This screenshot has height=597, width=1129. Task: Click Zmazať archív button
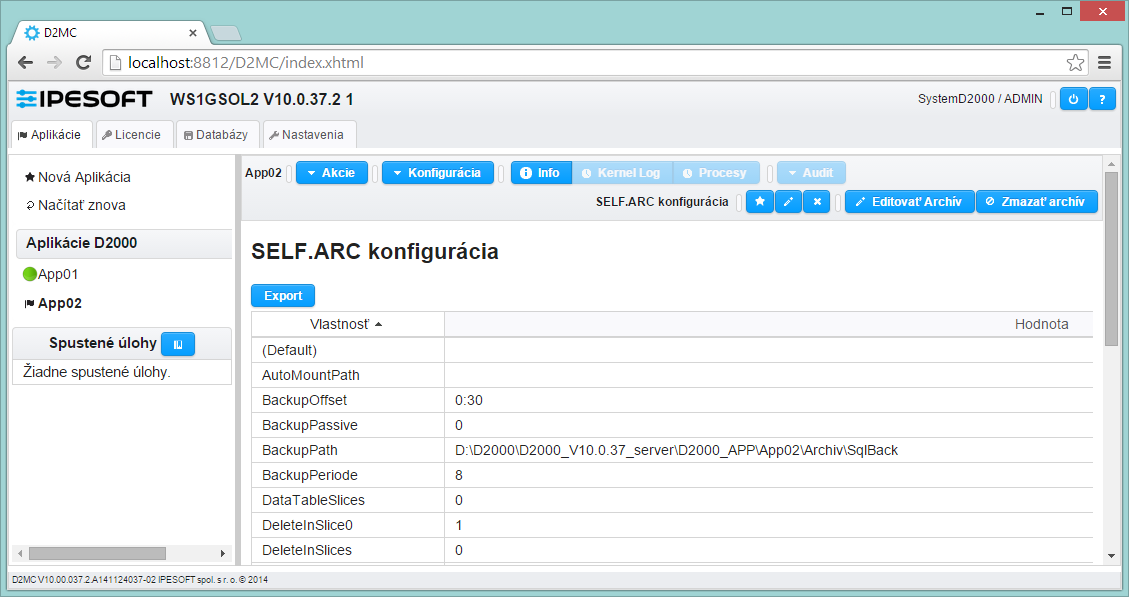tap(1036, 202)
